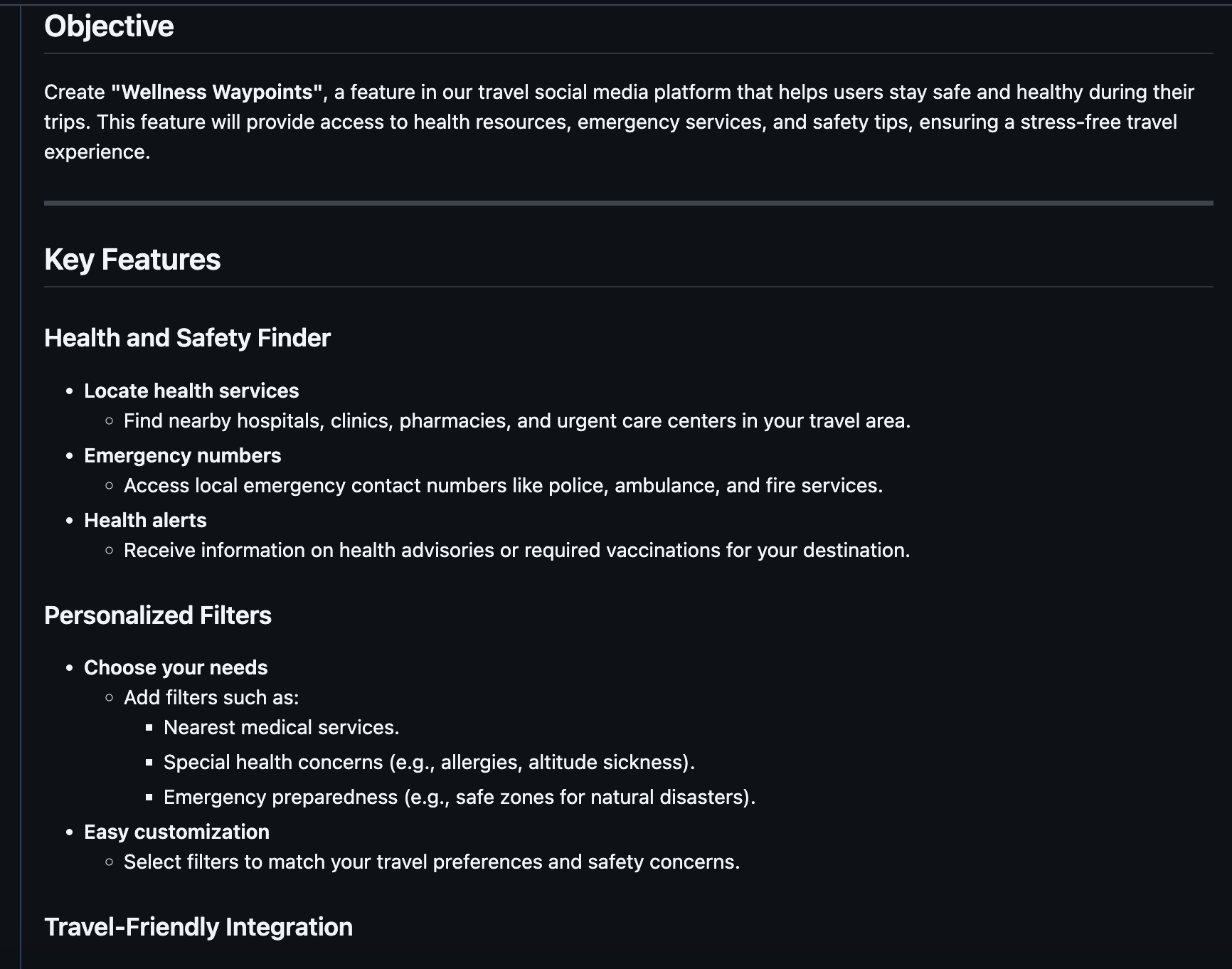Image resolution: width=1232 pixels, height=969 pixels.
Task: Click the "Emergency preparedness" item
Action: (460, 797)
